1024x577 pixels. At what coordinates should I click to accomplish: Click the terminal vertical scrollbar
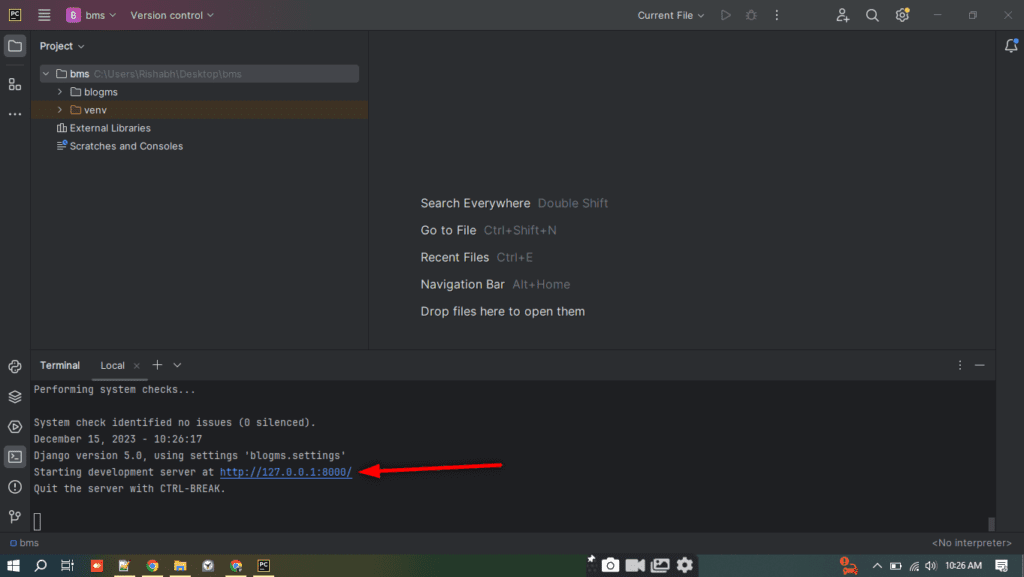[991, 523]
